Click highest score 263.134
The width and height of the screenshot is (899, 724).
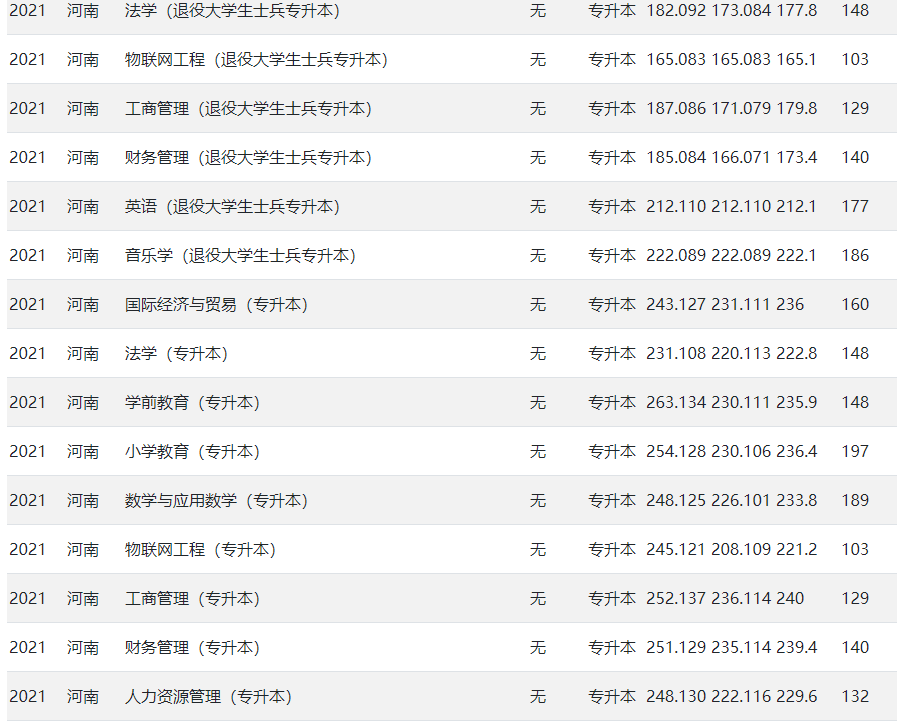[676, 402]
